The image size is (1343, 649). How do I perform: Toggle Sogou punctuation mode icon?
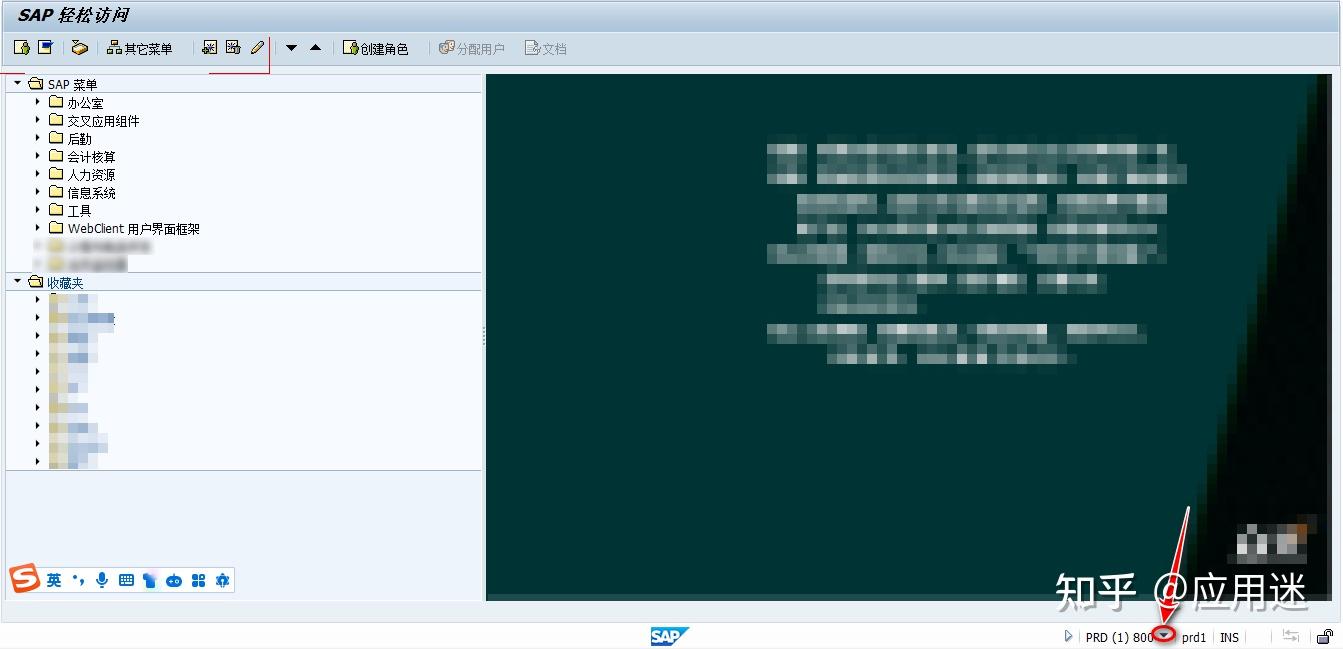point(78,580)
